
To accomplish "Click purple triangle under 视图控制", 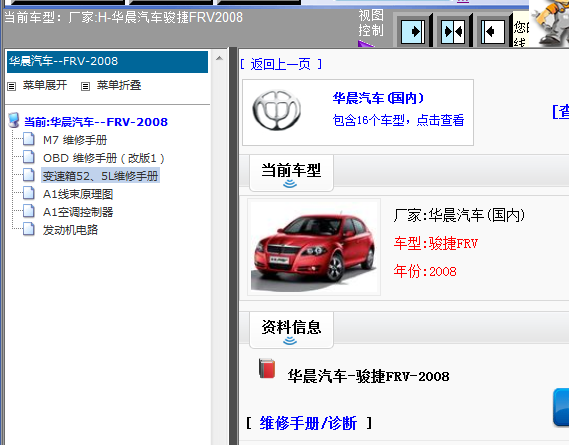I will [366, 44].
